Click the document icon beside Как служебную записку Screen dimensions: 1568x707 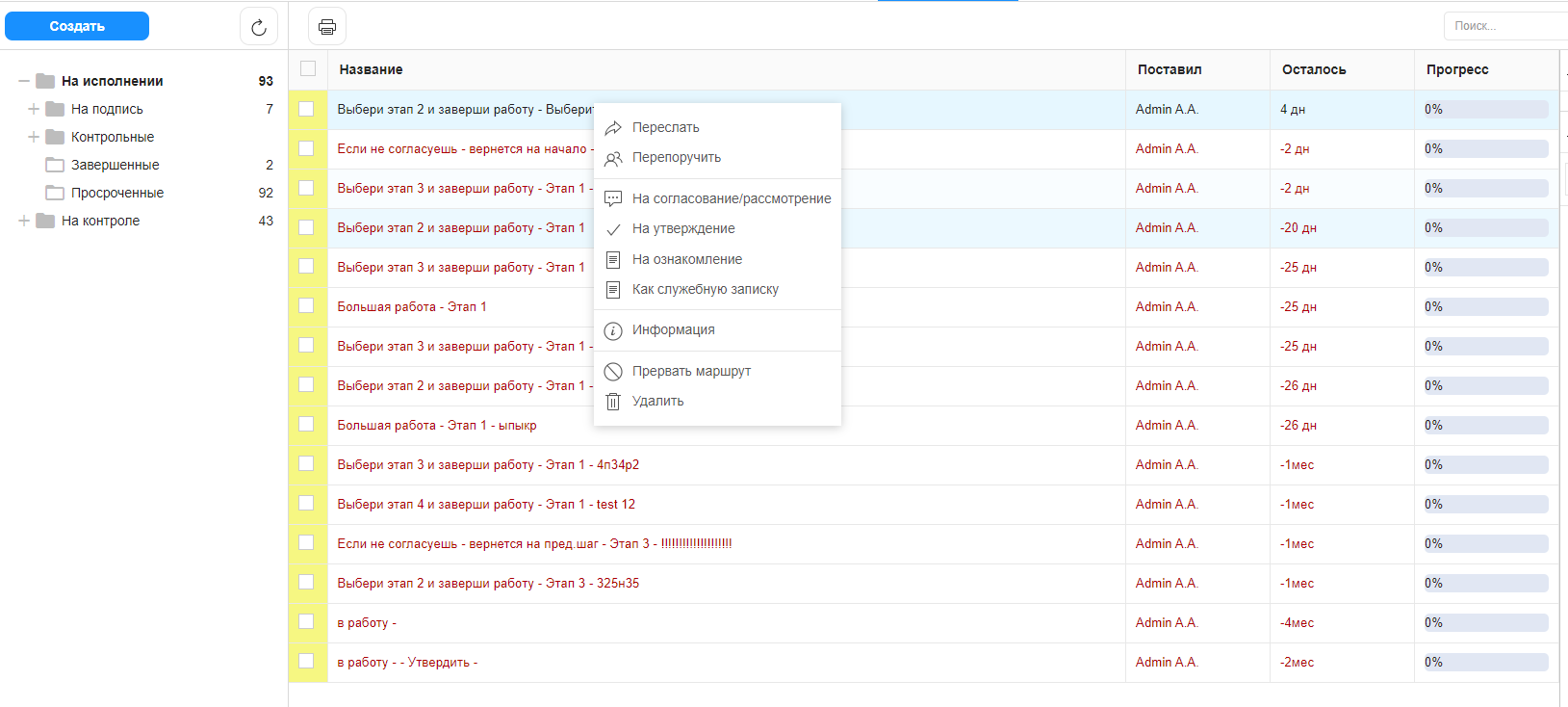[x=613, y=290]
